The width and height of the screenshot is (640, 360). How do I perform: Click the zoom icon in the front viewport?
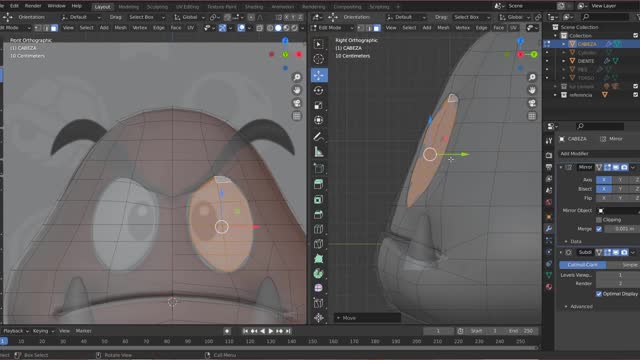click(x=297, y=77)
